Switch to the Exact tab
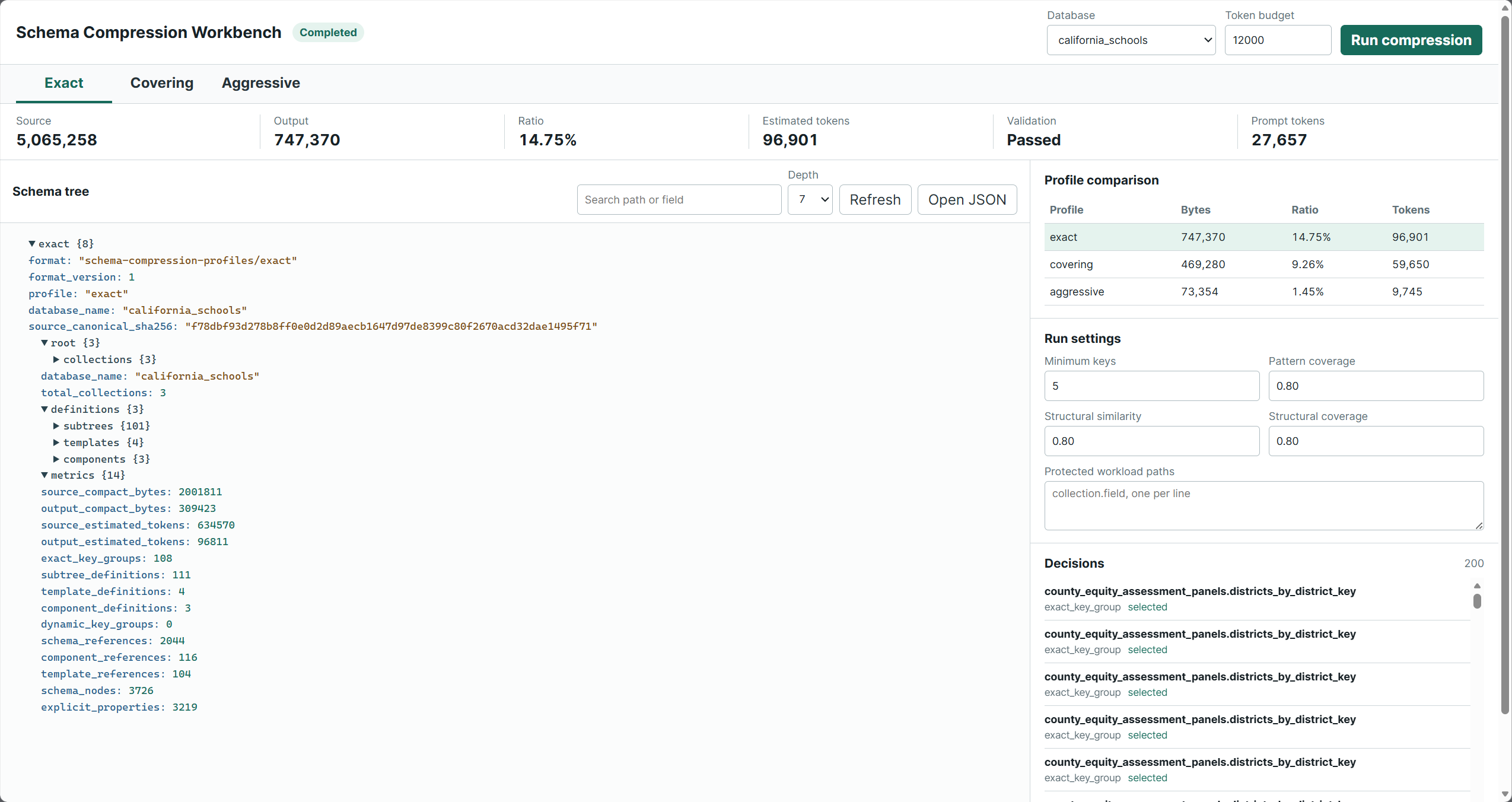The image size is (1512, 802). click(64, 83)
